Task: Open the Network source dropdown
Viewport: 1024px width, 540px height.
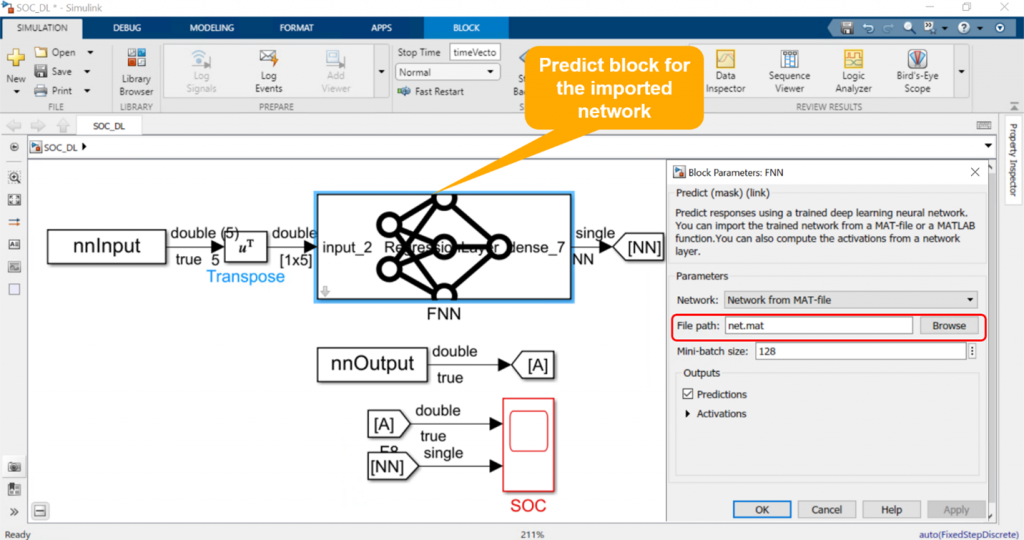Action: [850, 299]
